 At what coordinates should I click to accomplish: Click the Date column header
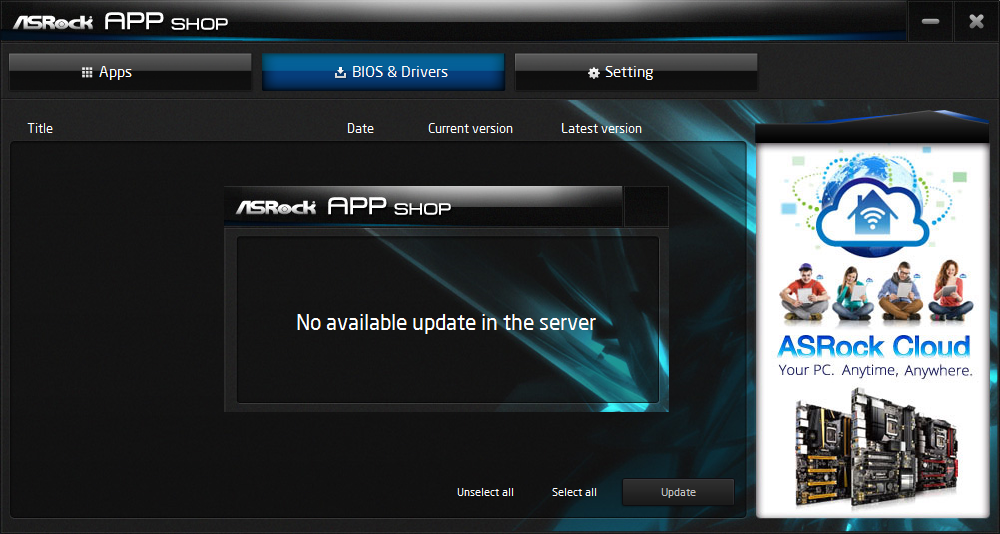click(x=360, y=128)
